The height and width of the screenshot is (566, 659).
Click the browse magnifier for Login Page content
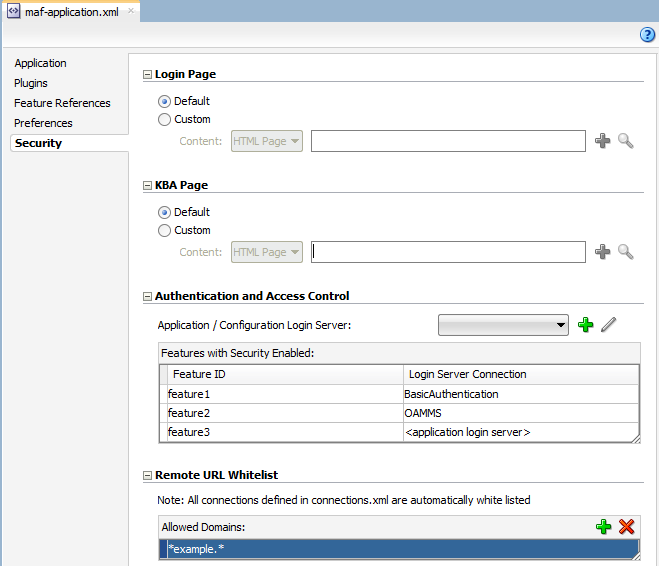tap(625, 141)
